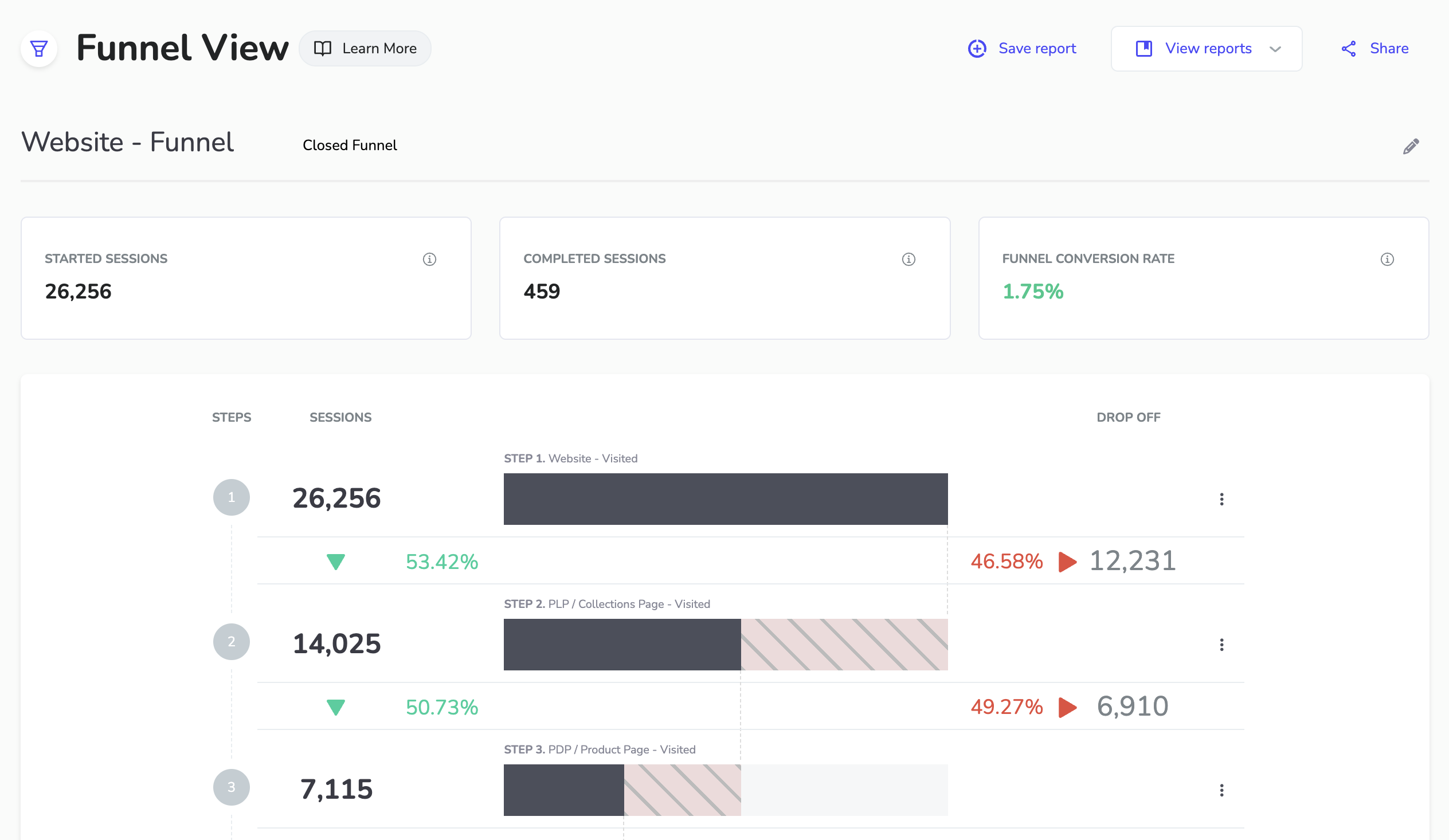The height and width of the screenshot is (840, 1449).
Task: Click the info icon on Completed Sessions card
Action: pos(908,259)
